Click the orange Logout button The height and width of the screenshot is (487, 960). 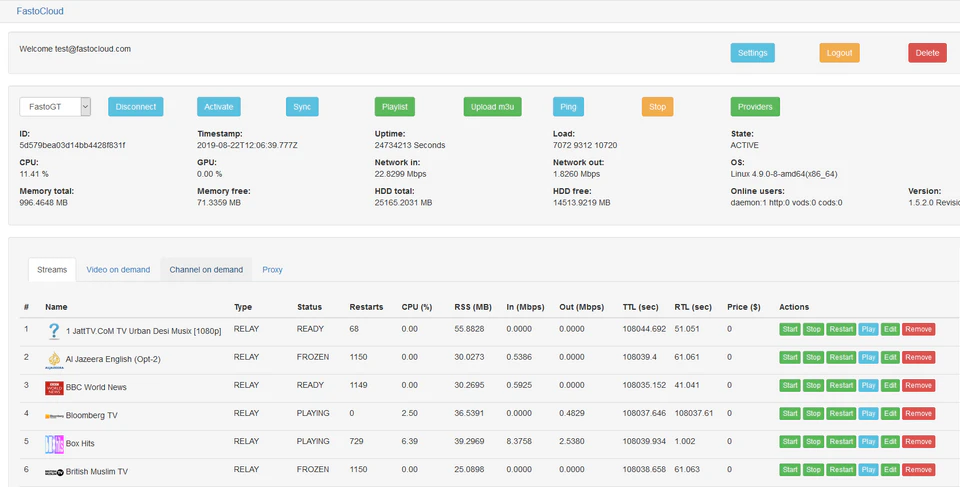coord(839,53)
